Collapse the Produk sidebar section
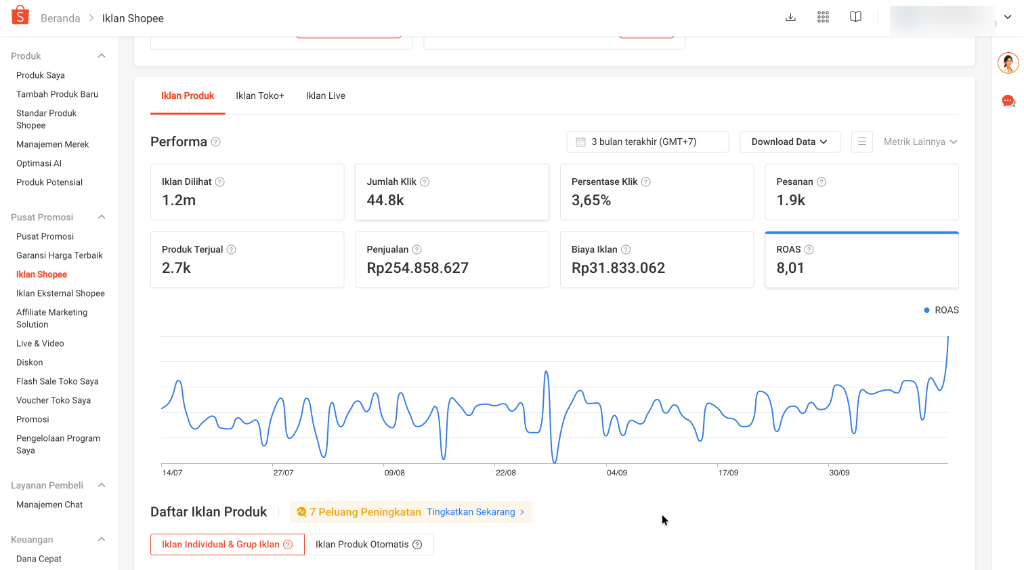 (101, 56)
